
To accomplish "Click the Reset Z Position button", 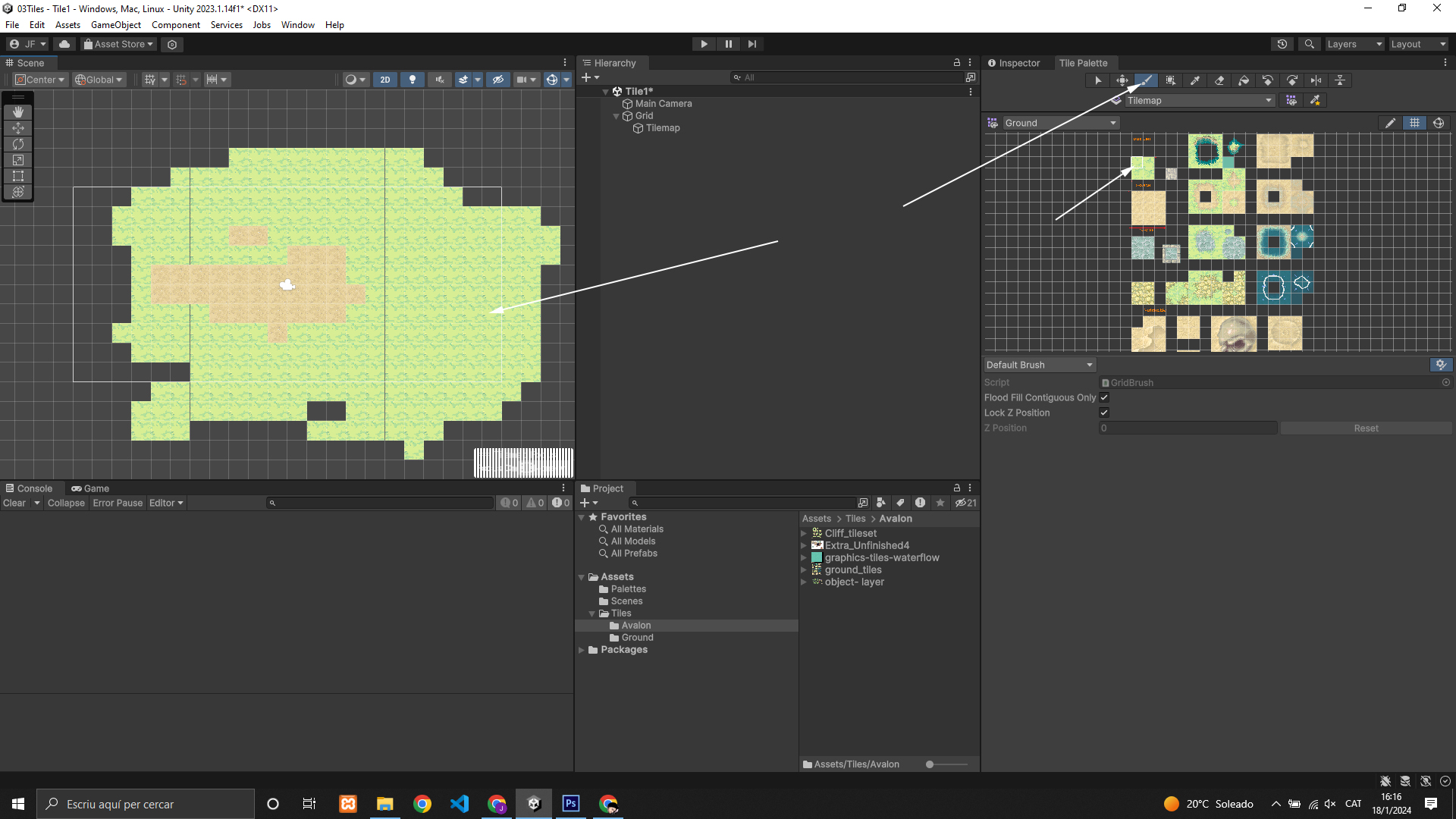I will tap(1366, 428).
